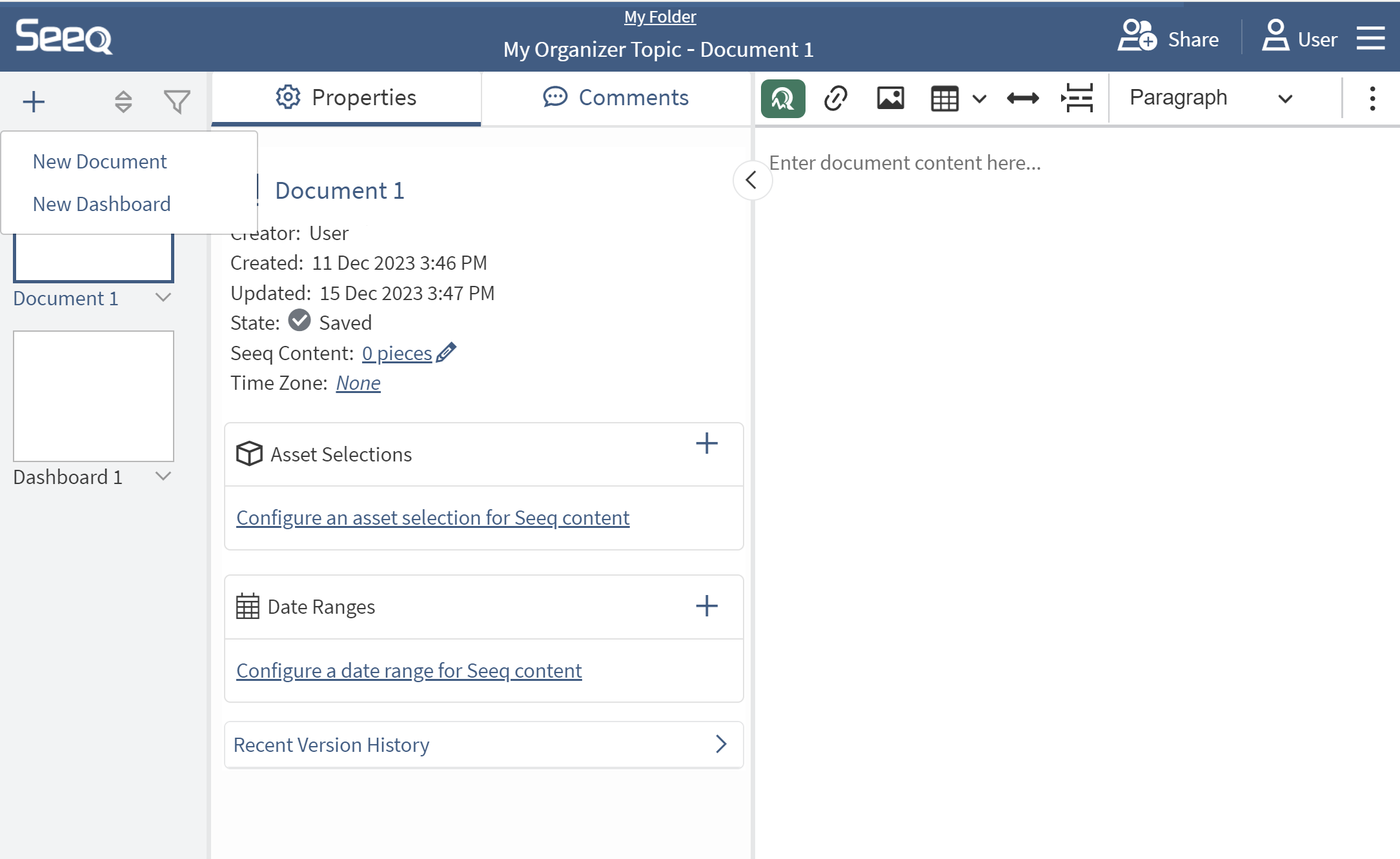This screenshot has height=859, width=1400.
Task: Click the insert image icon
Action: (890, 99)
